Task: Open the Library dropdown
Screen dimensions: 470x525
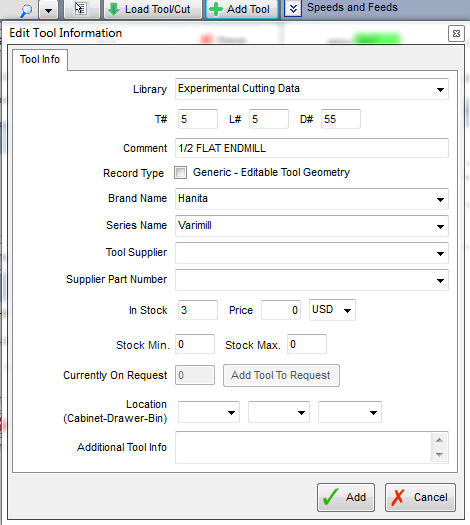Action: [x=312, y=89]
